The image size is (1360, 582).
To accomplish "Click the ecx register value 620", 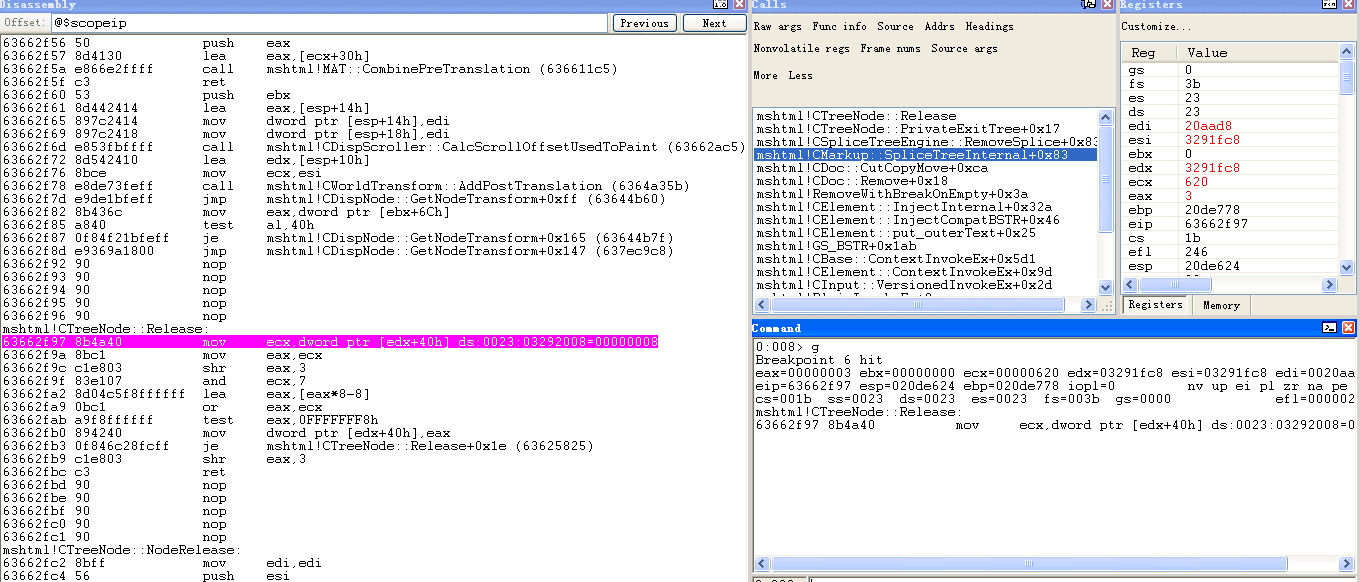I will [1197, 182].
